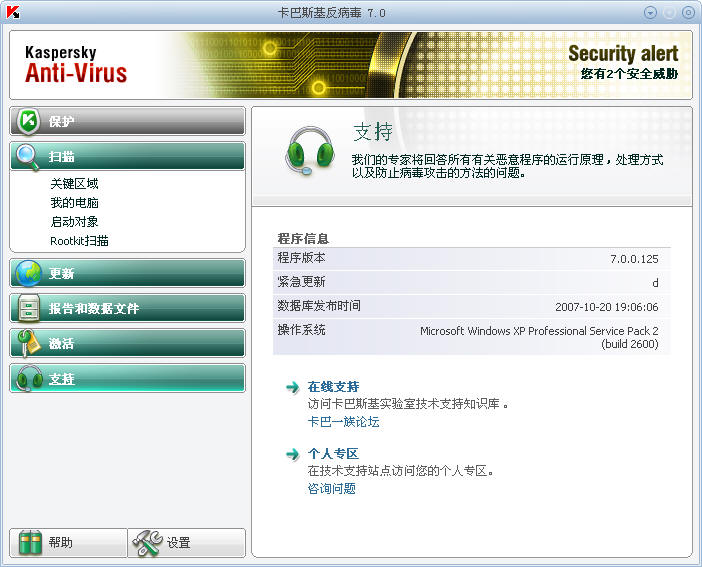
Task: Click the arrow icon beside 在线支持
Action: (x=293, y=387)
